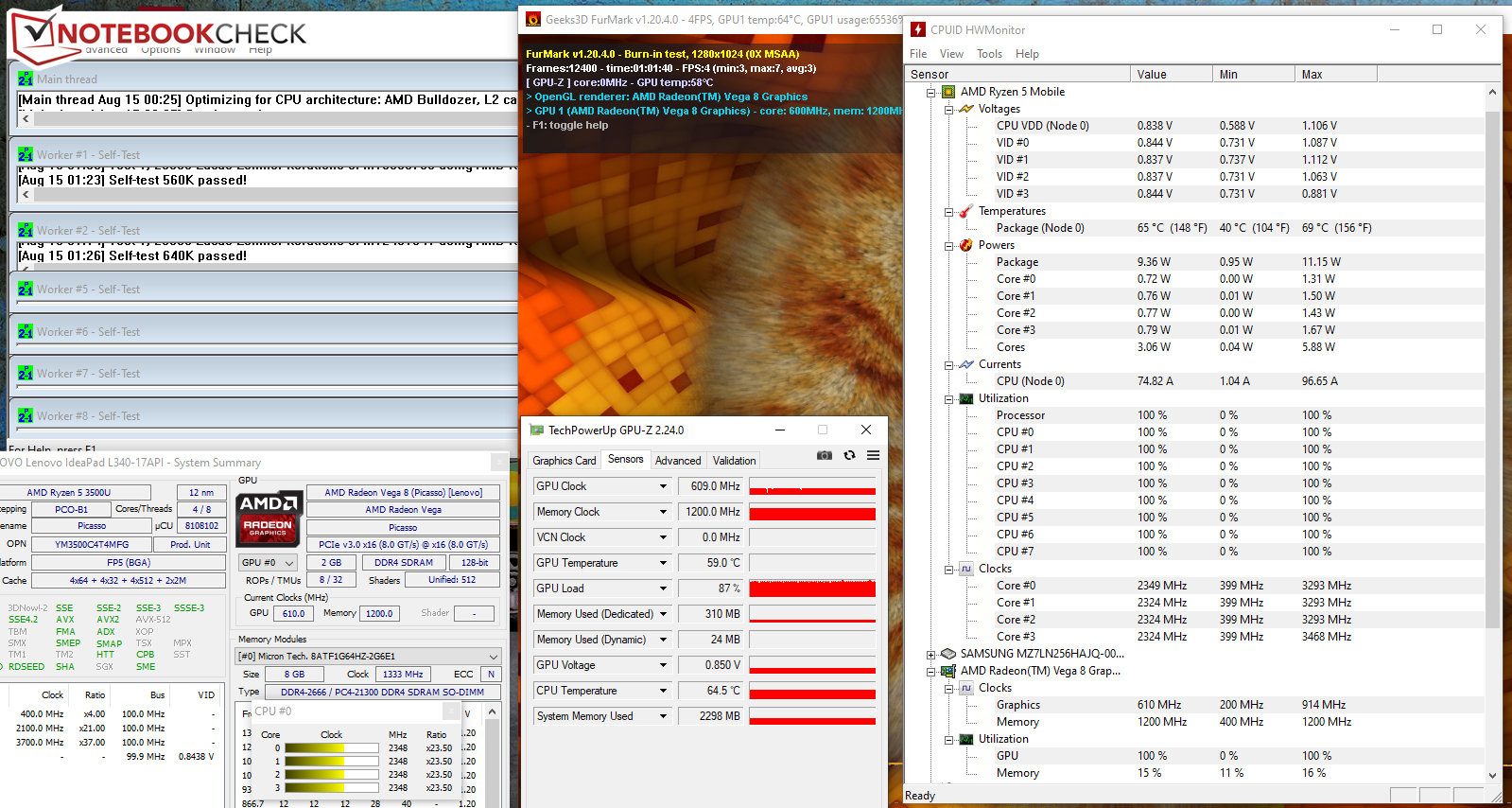Collapse the Powers group in HWMonitor
Viewport: 1512px width, 808px height.
pos(948,246)
